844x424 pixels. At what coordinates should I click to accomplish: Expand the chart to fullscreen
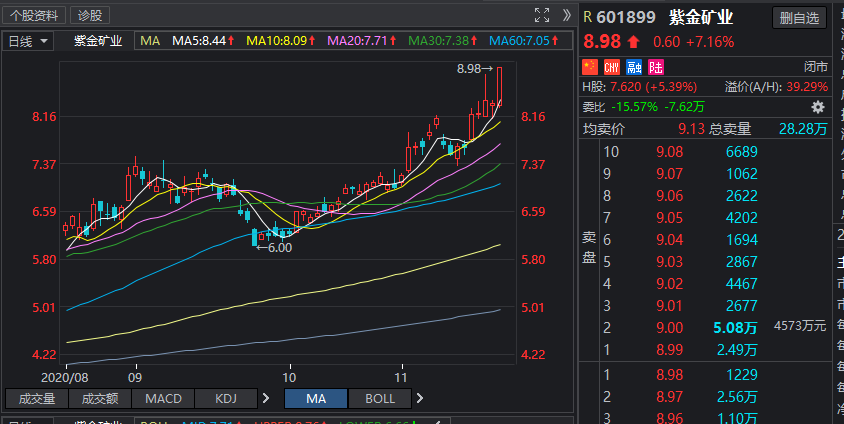coord(542,16)
